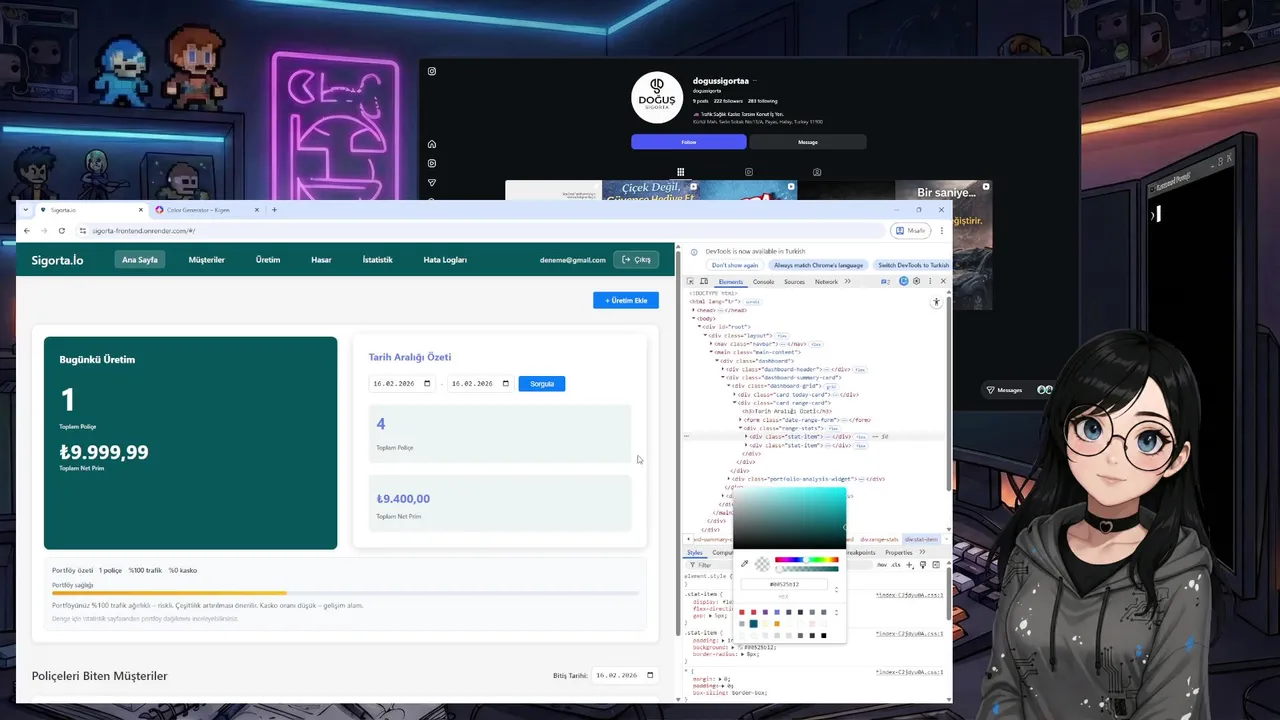Open İstatistik page
This screenshot has height=720, width=1280.
(377, 260)
